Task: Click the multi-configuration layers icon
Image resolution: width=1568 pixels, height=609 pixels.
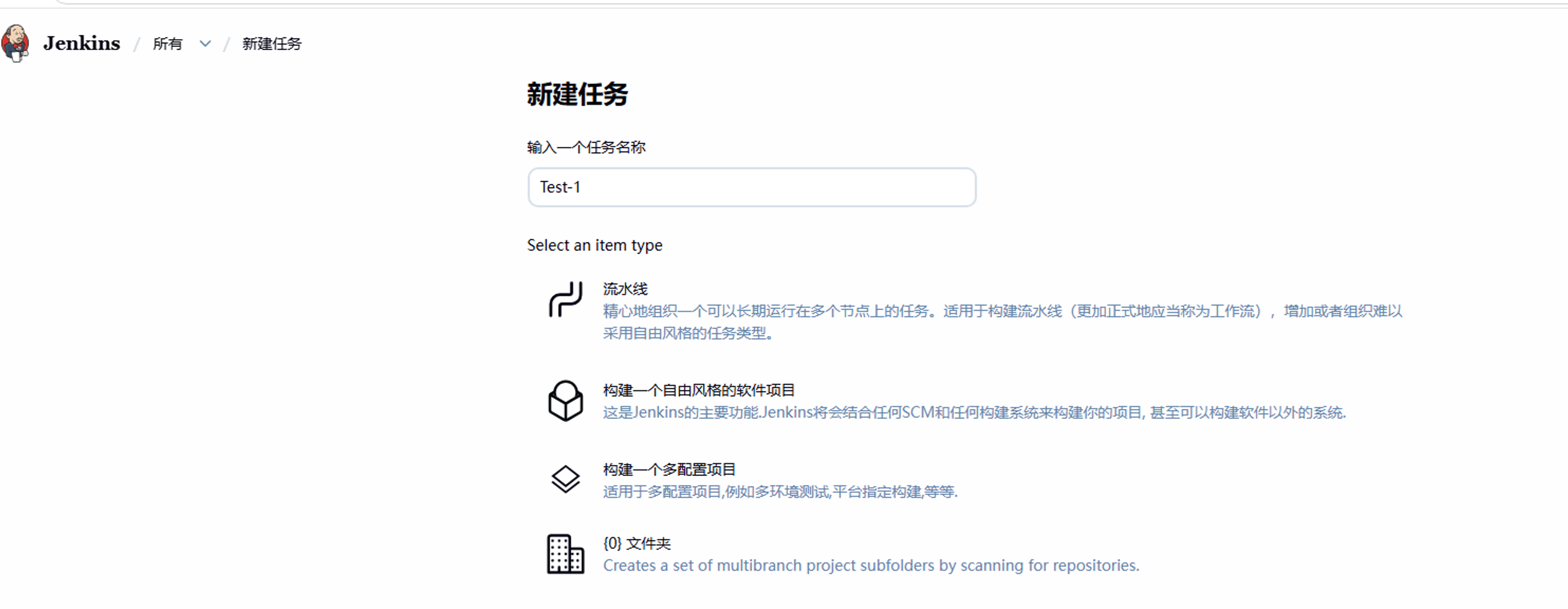Action: click(x=566, y=479)
